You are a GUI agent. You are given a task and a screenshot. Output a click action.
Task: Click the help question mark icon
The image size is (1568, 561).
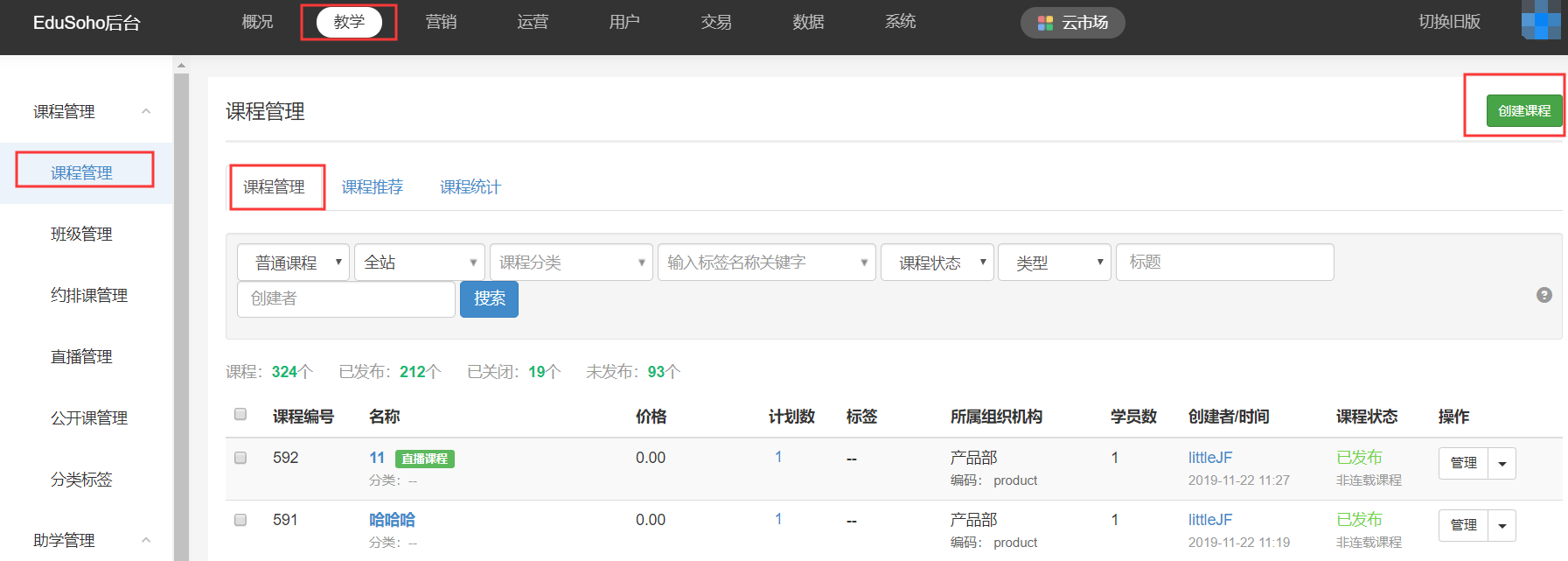coord(1544,295)
